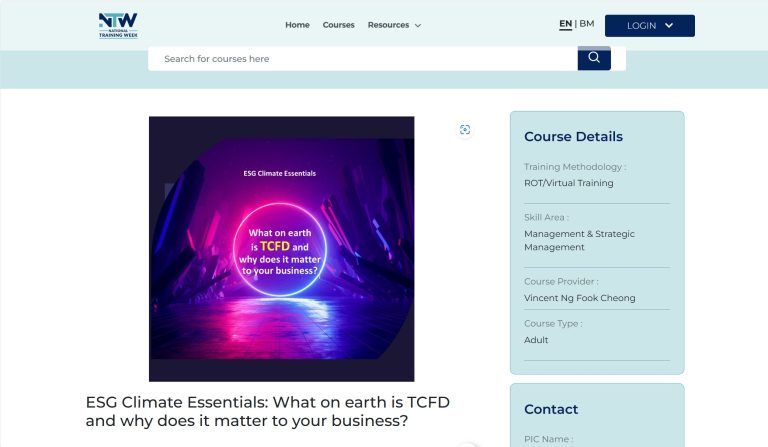Viewport: 768px width, 447px height.
Task: Select the ROT/Virtual Training methodology text
Action: (568, 183)
